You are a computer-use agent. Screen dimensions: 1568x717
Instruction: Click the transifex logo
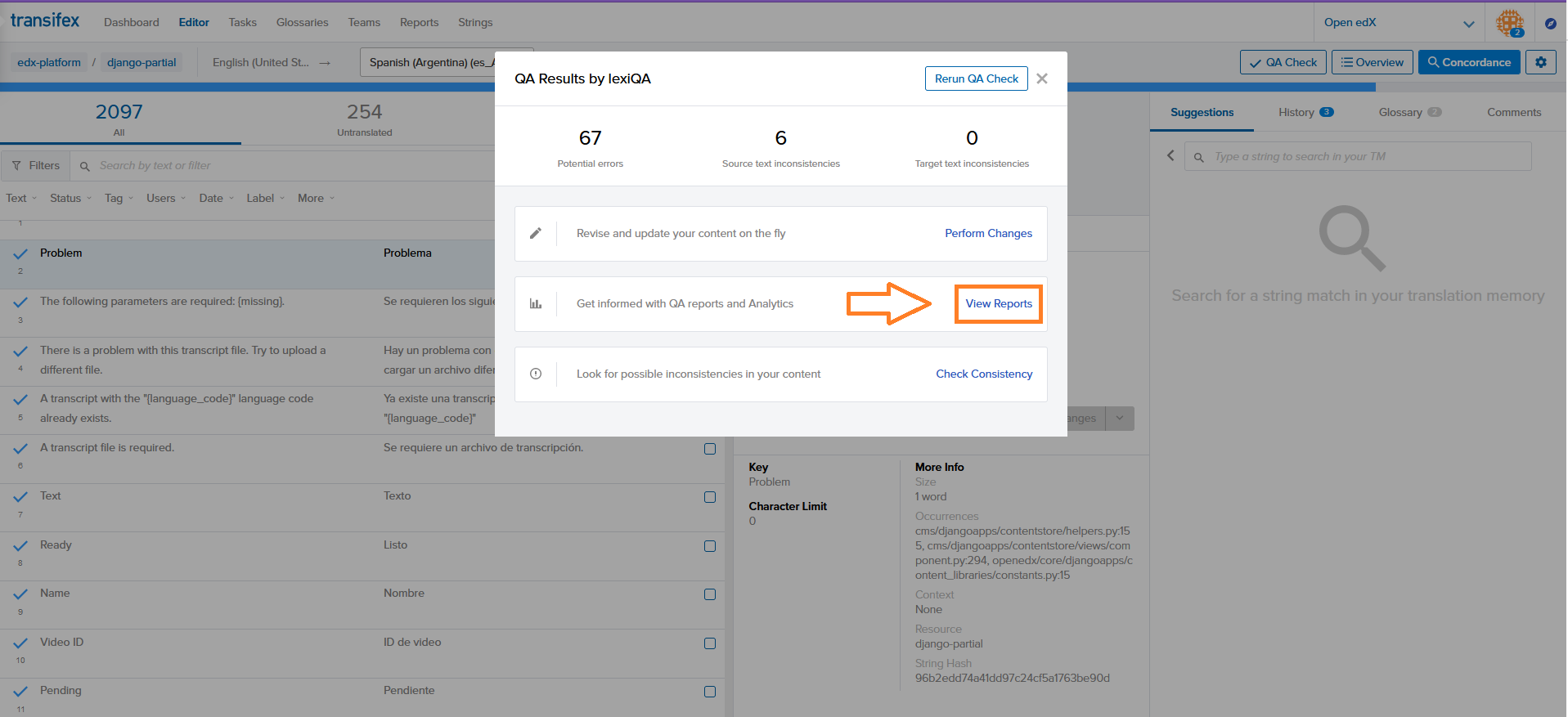coord(44,21)
